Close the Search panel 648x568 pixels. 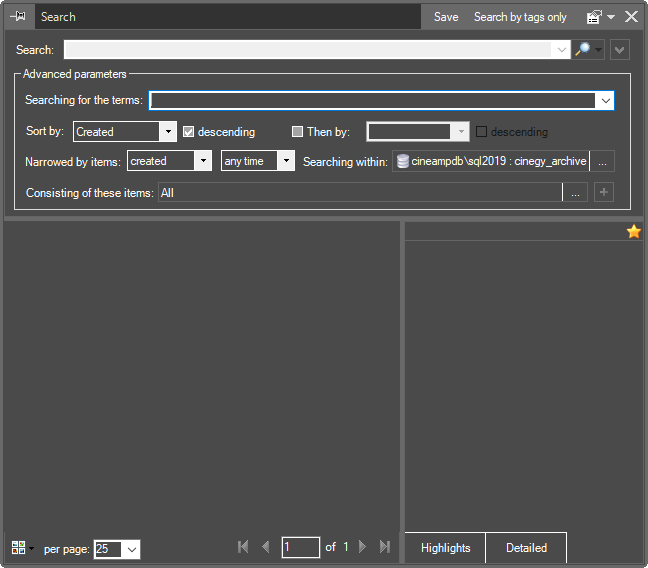pos(631,17)
